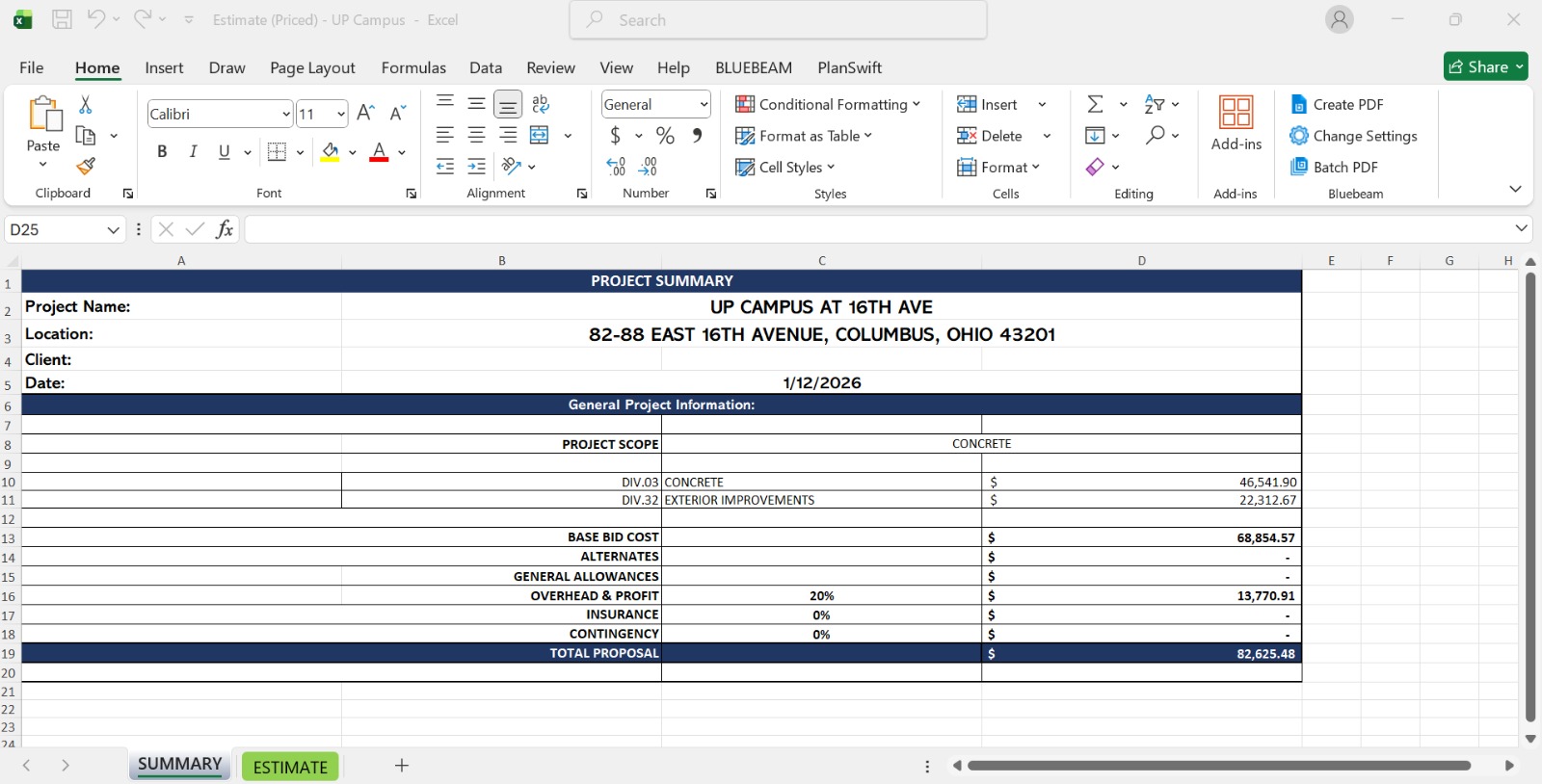Viewport: 1542px width, 784px height.
Task: Click Increase Font Size icon
Action: pyautogui.click(x=365, y=114)
